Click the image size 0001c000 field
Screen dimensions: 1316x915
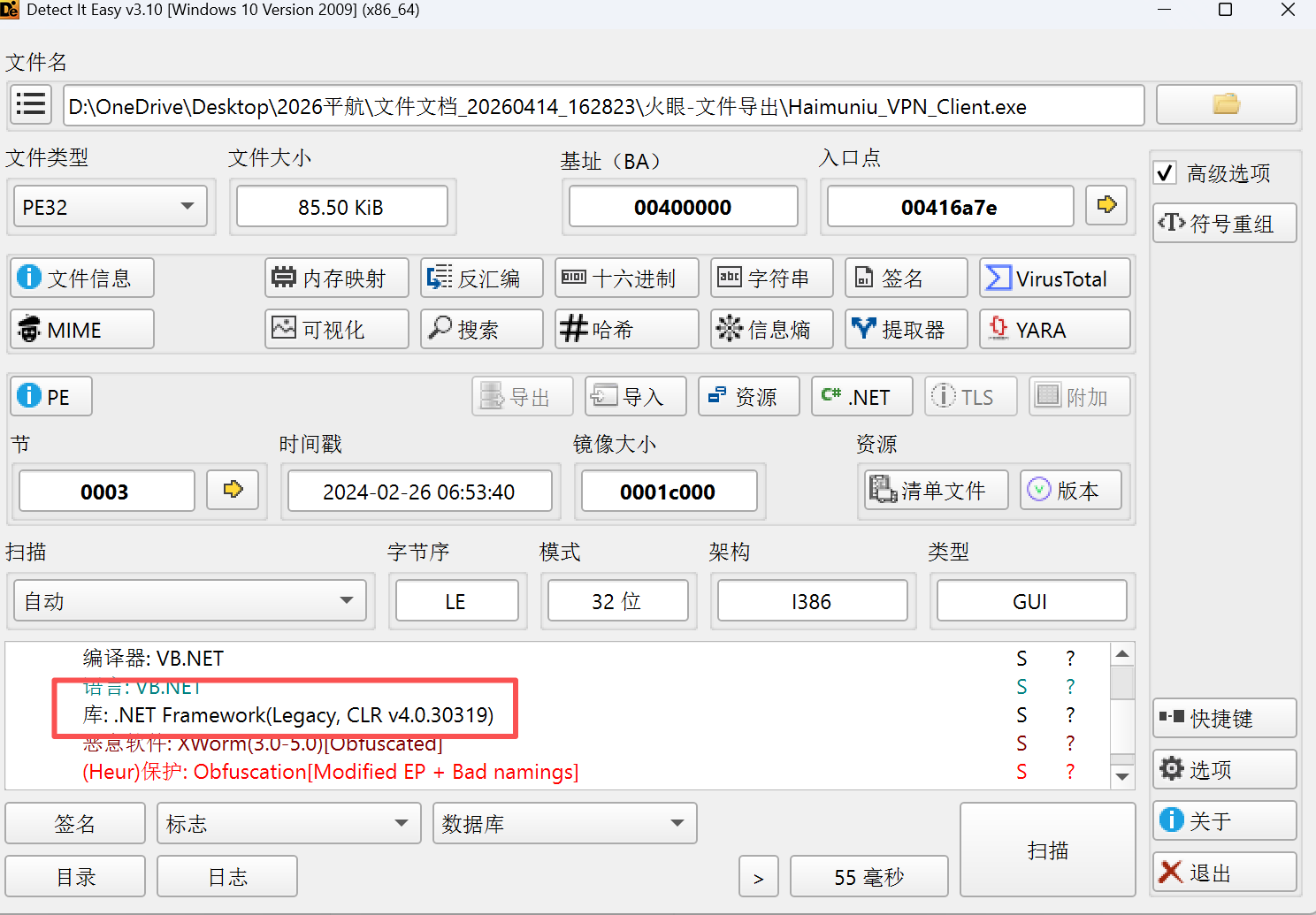point(668,492)
